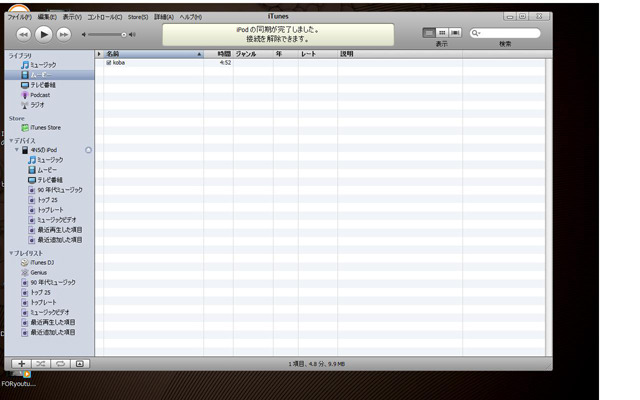Collapse the デバイス section

(x=11, y=140)
